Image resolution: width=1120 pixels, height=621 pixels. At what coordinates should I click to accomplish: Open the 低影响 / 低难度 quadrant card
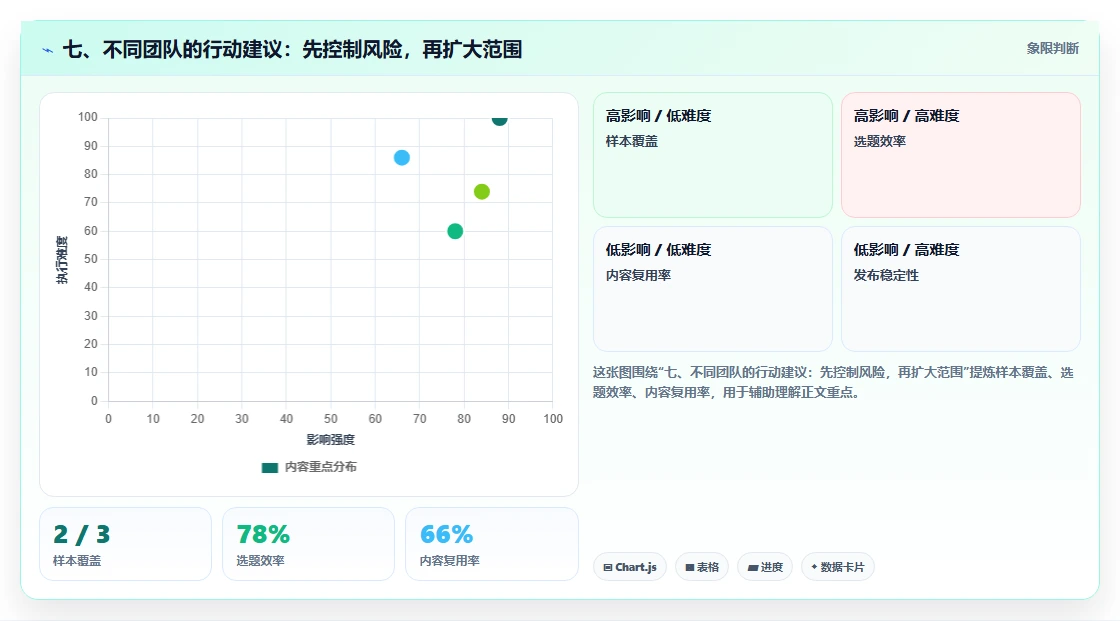tap(713, 289)
